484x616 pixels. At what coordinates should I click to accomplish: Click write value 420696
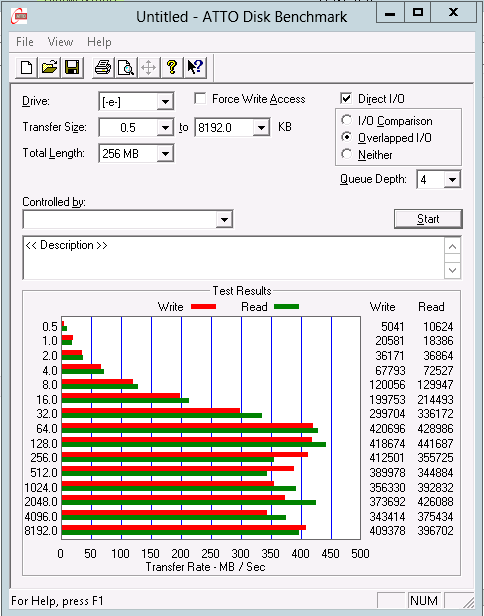pyautogui.click(x=387, y=429)
